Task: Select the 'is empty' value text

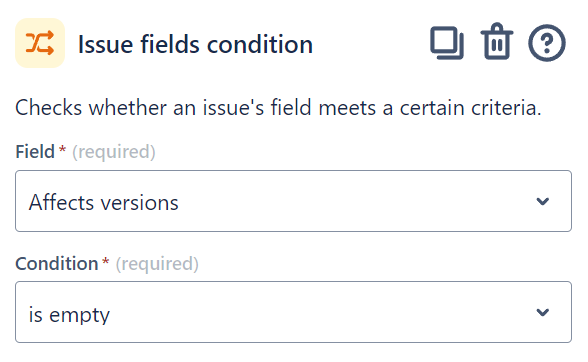Action: 69,314
